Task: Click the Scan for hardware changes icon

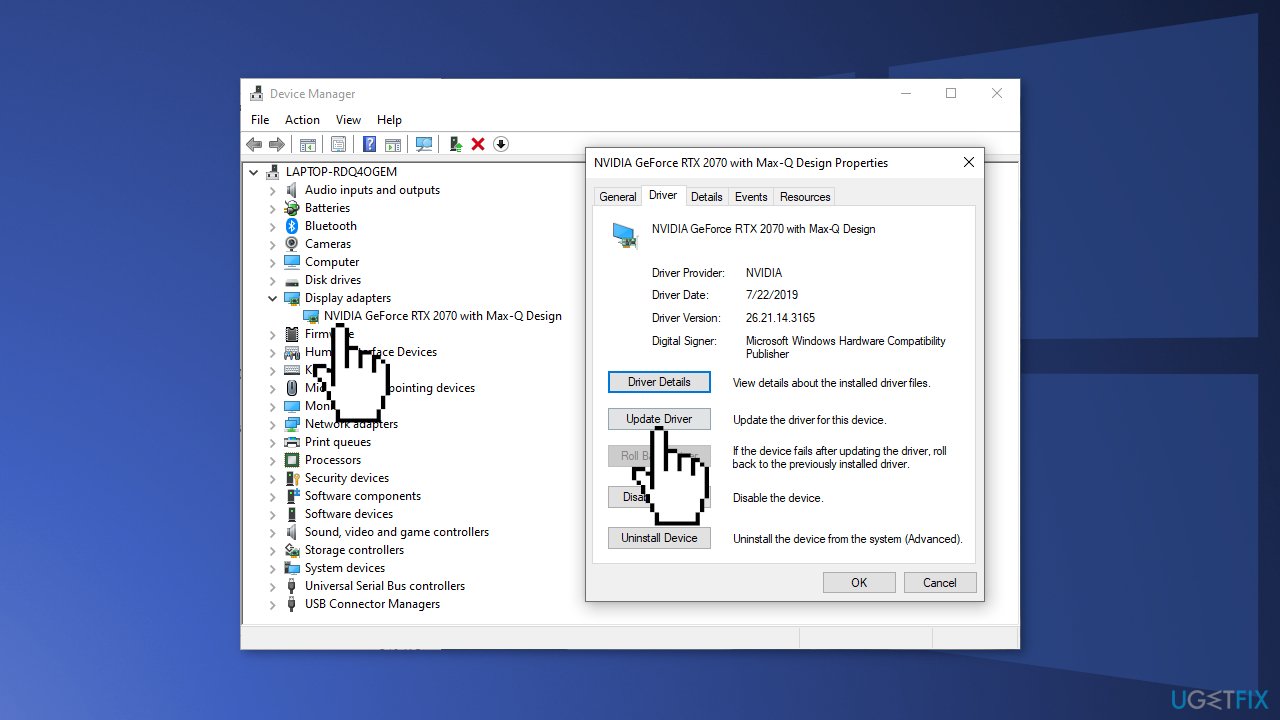Action: 424,144
